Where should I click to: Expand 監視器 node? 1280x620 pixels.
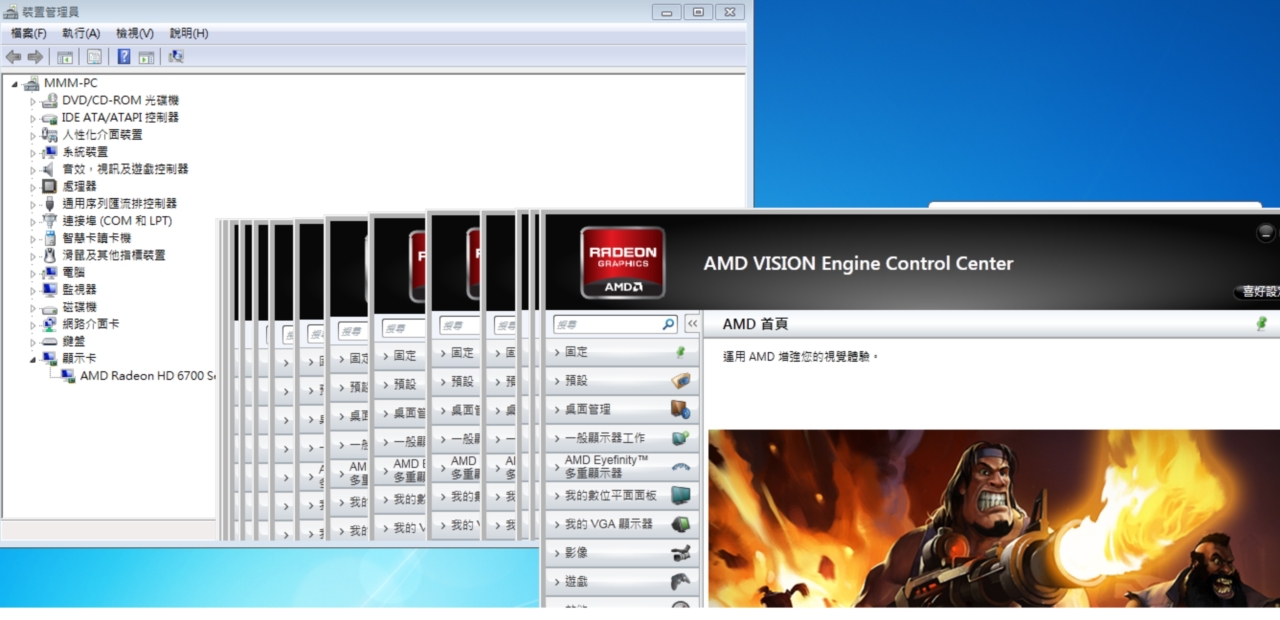pos(33,290)
